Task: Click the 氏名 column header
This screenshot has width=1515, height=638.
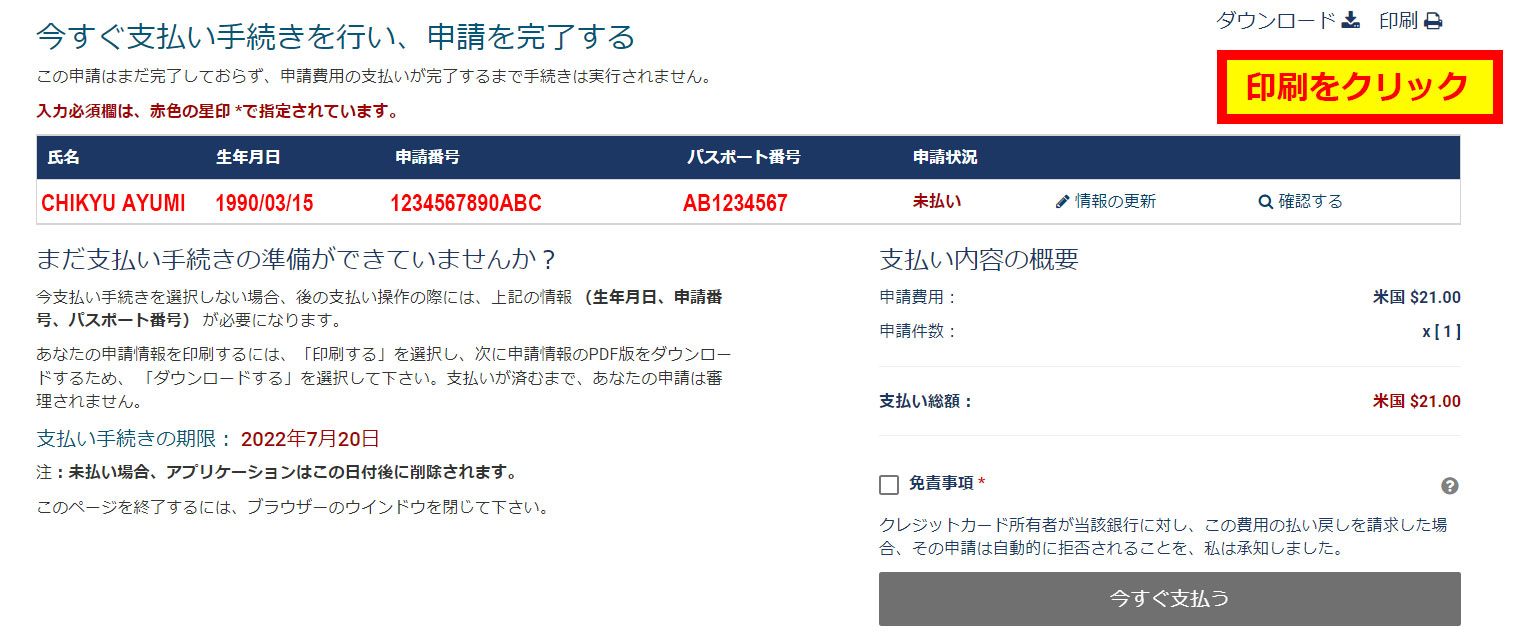Action: click(63, 157)
